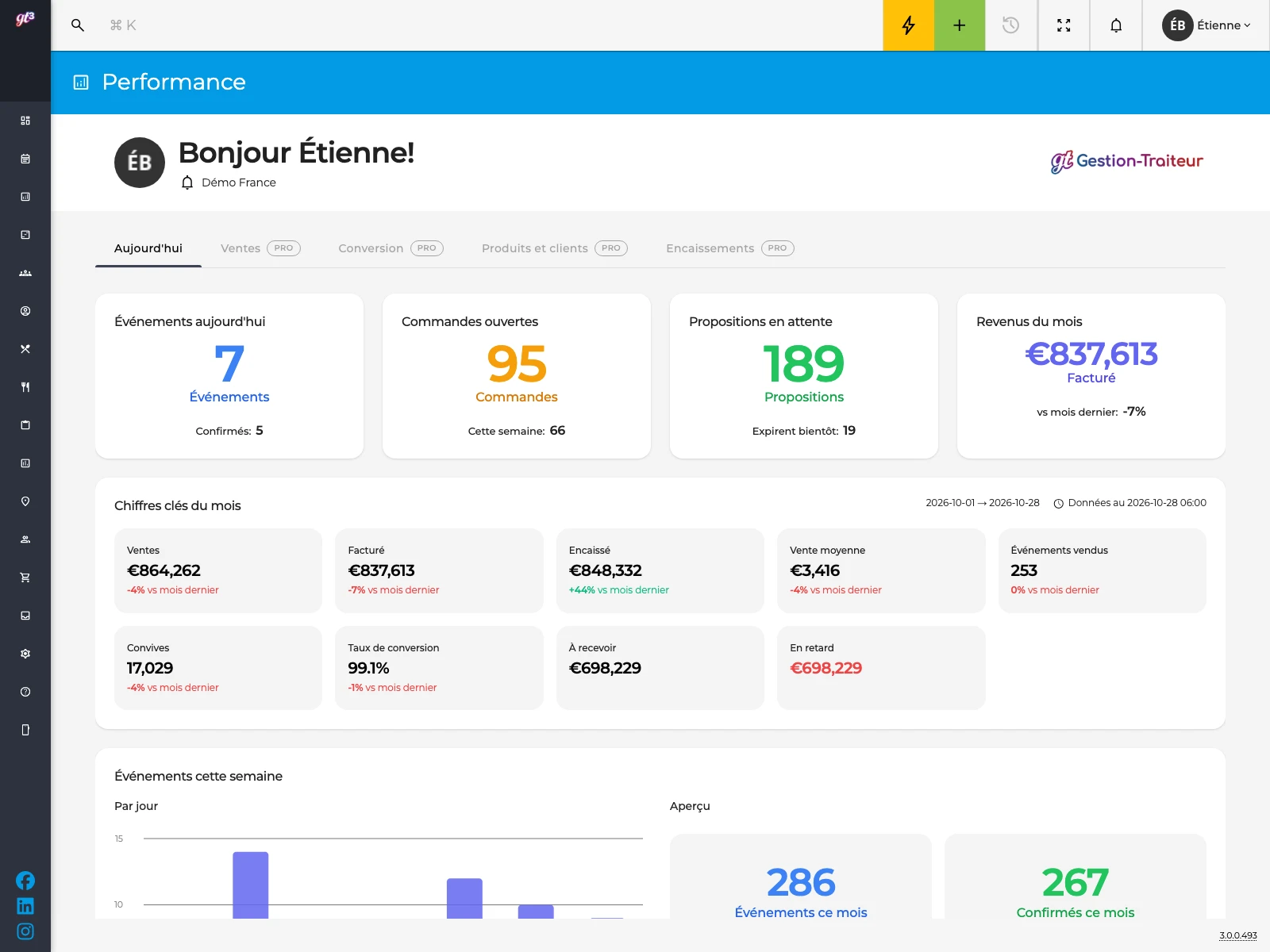The image size is (1270, 952).
Task: Open the crossed utensils sidebar icon
Action: (25, 349)
